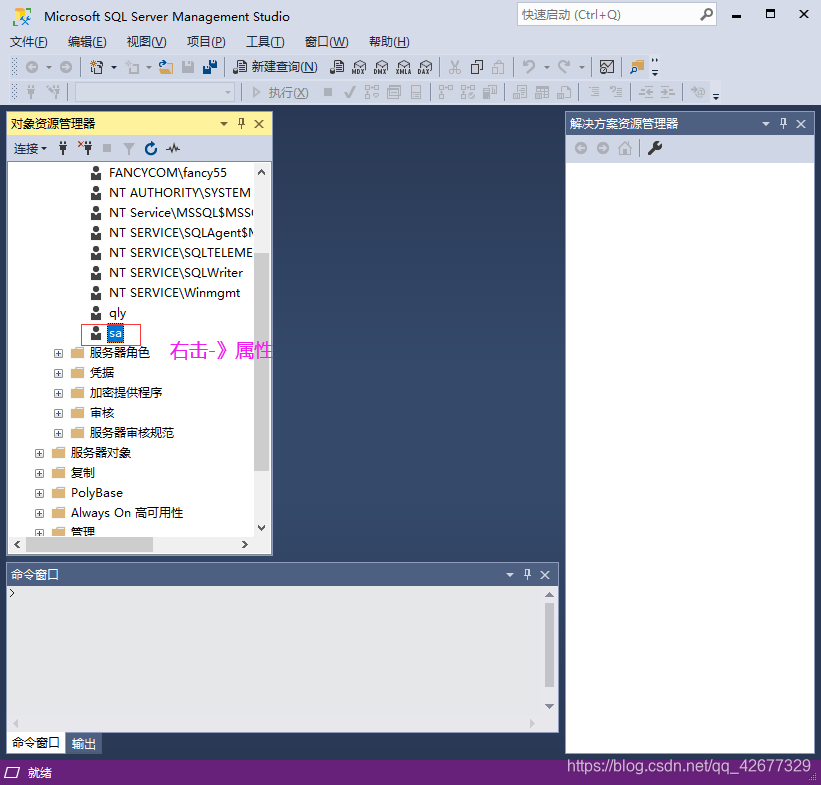Pin the Command Window panel
Viewport: 821px width, 785px height.
point(527,574)
